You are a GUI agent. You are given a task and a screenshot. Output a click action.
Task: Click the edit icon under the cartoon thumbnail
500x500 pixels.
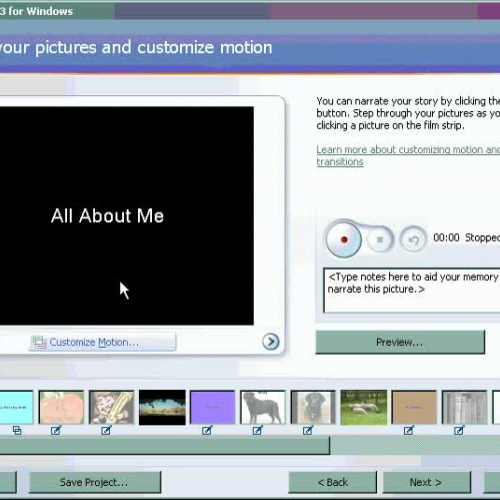point(106,430)
